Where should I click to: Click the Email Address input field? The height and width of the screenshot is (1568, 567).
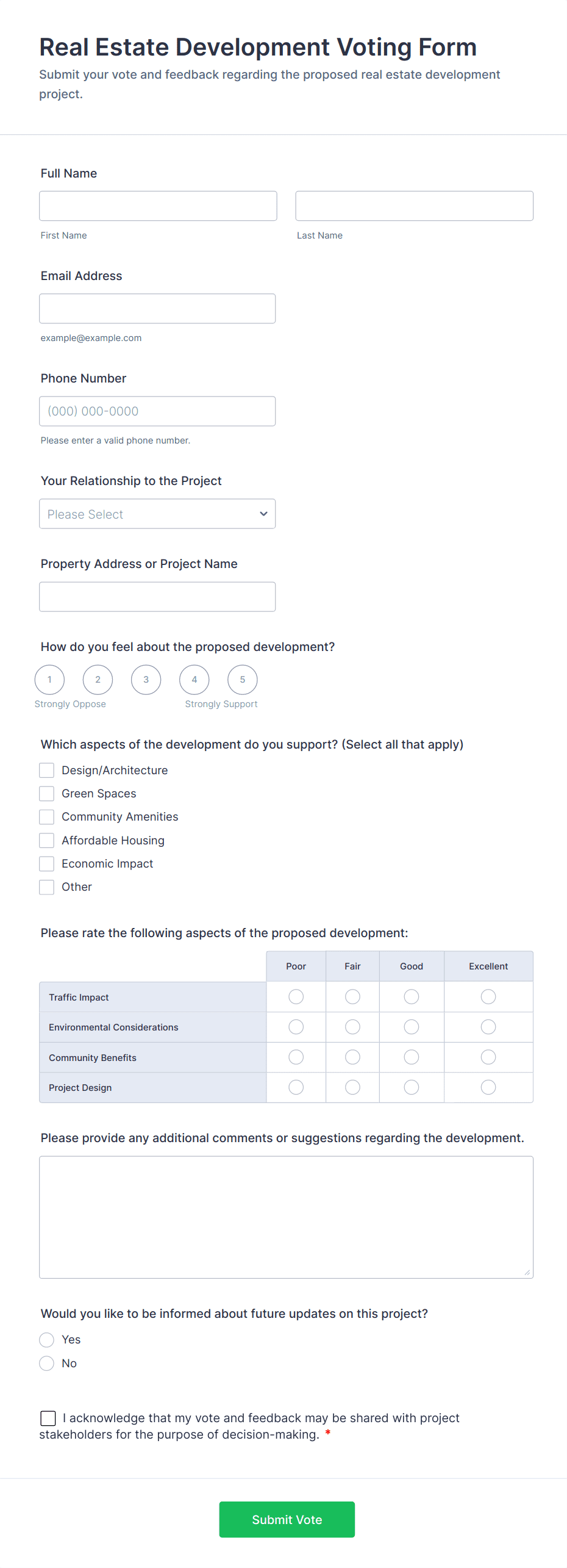157,309
